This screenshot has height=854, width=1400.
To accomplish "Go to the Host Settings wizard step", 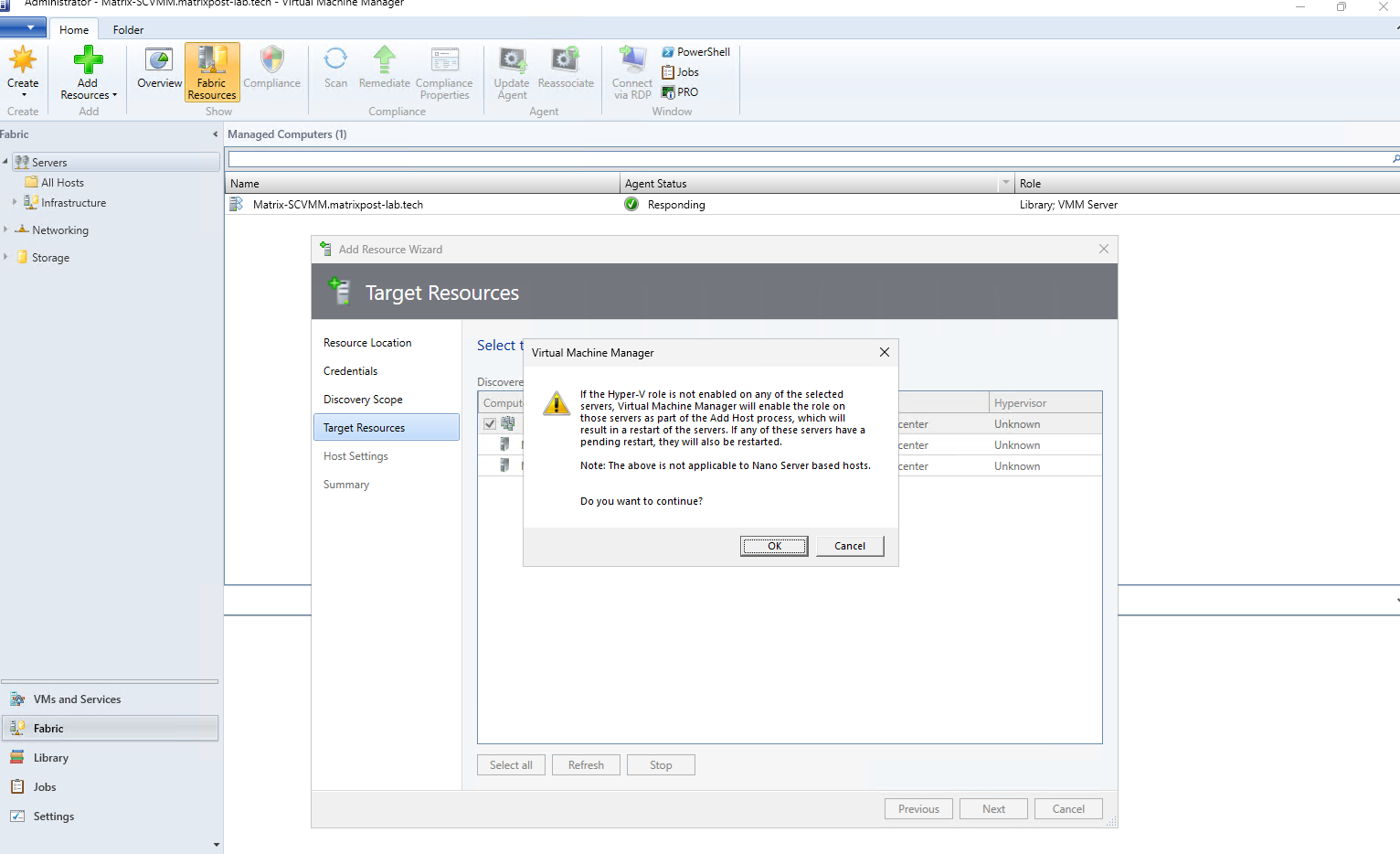I will point(355,456).
